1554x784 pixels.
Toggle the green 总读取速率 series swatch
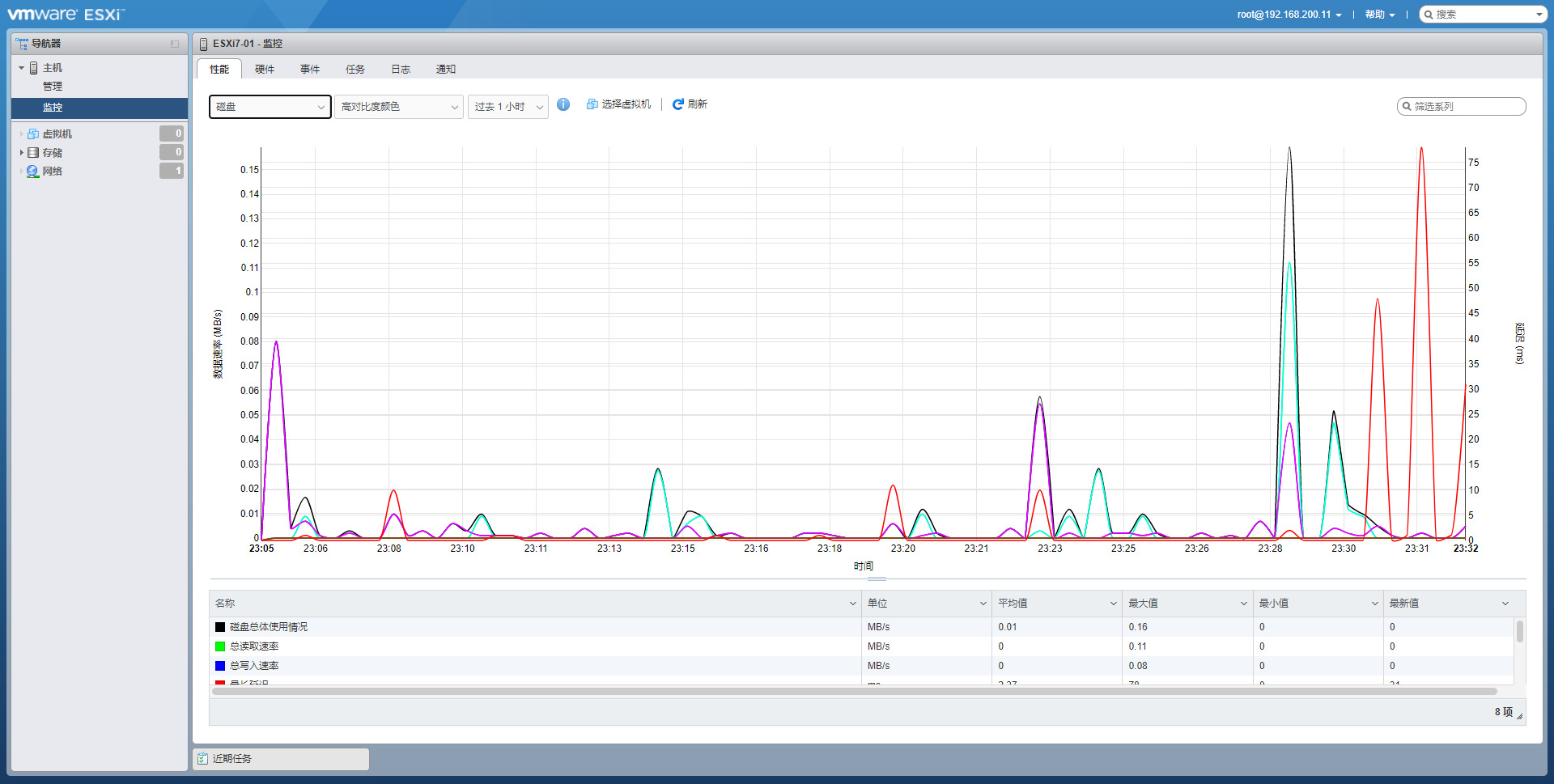click(220, 646)
